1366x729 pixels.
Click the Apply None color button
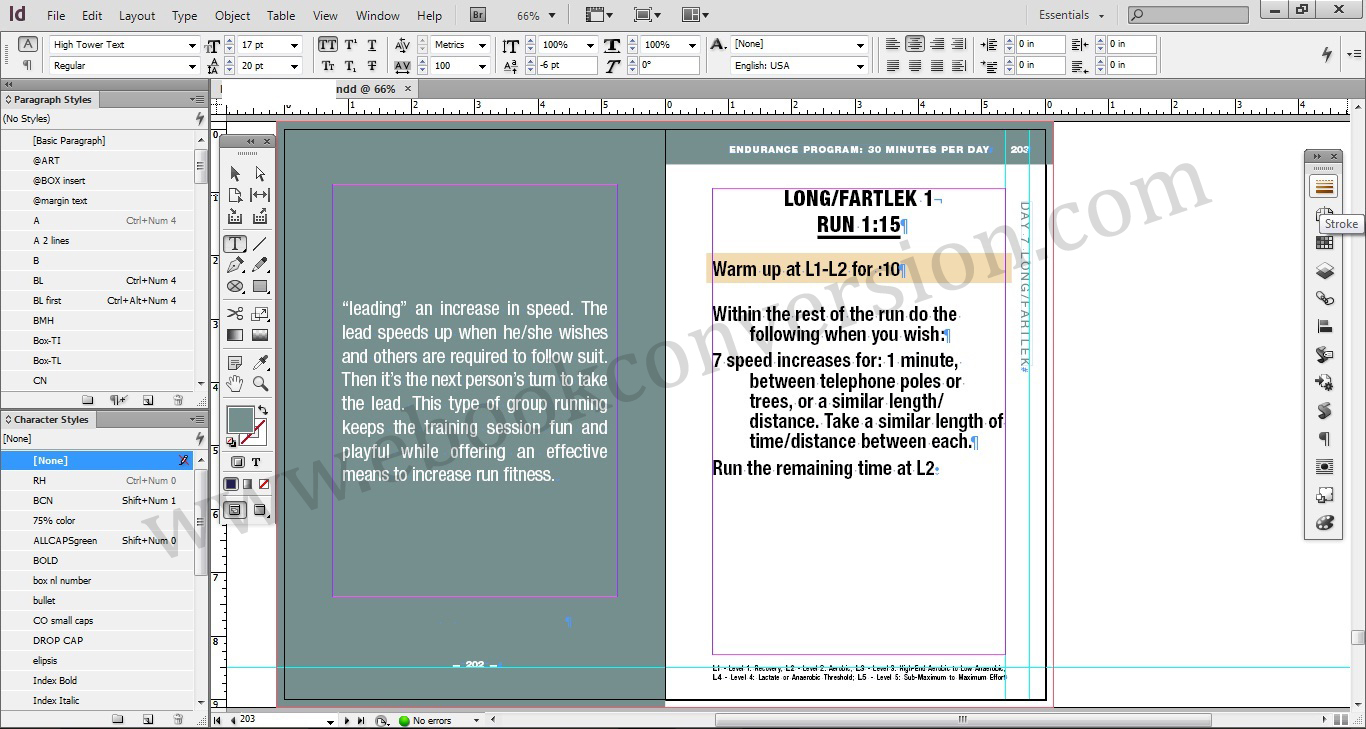[264, 484]
